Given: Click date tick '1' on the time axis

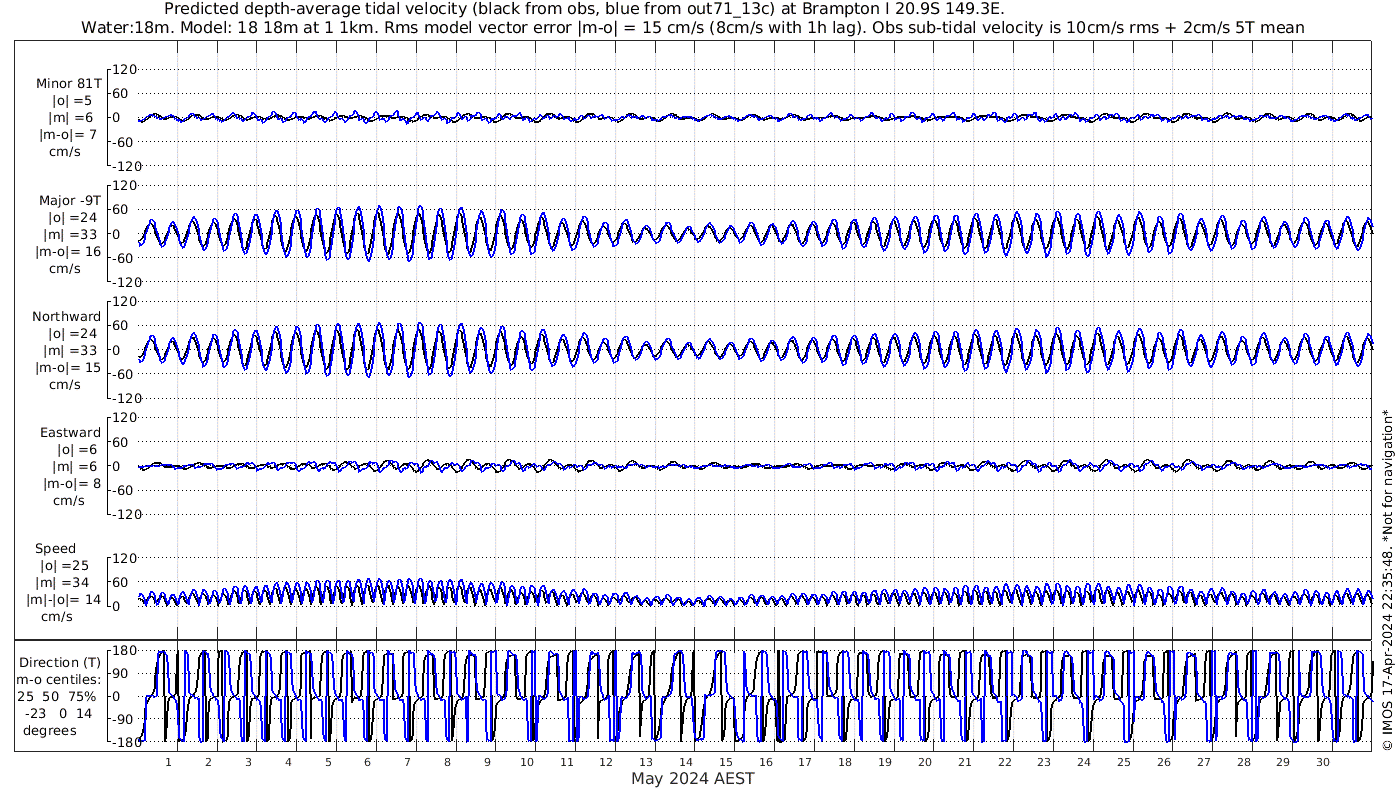Looking at the screenshot, I should point(169,762).
